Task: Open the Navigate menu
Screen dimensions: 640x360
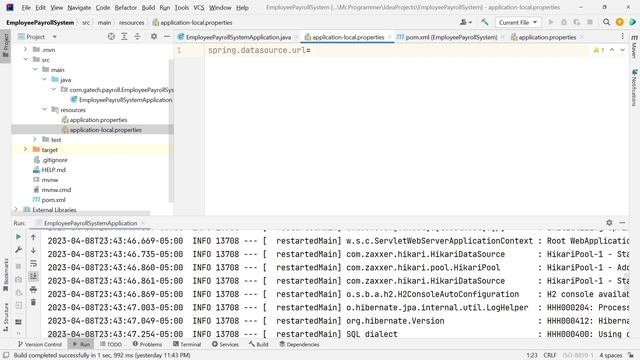Action: [79, 7]
